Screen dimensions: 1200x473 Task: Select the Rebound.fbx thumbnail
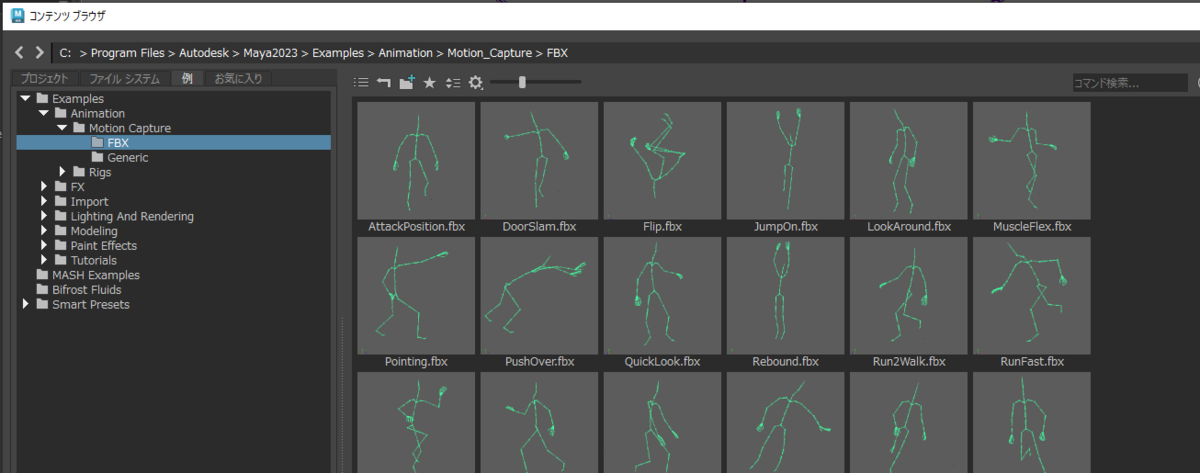785,295
